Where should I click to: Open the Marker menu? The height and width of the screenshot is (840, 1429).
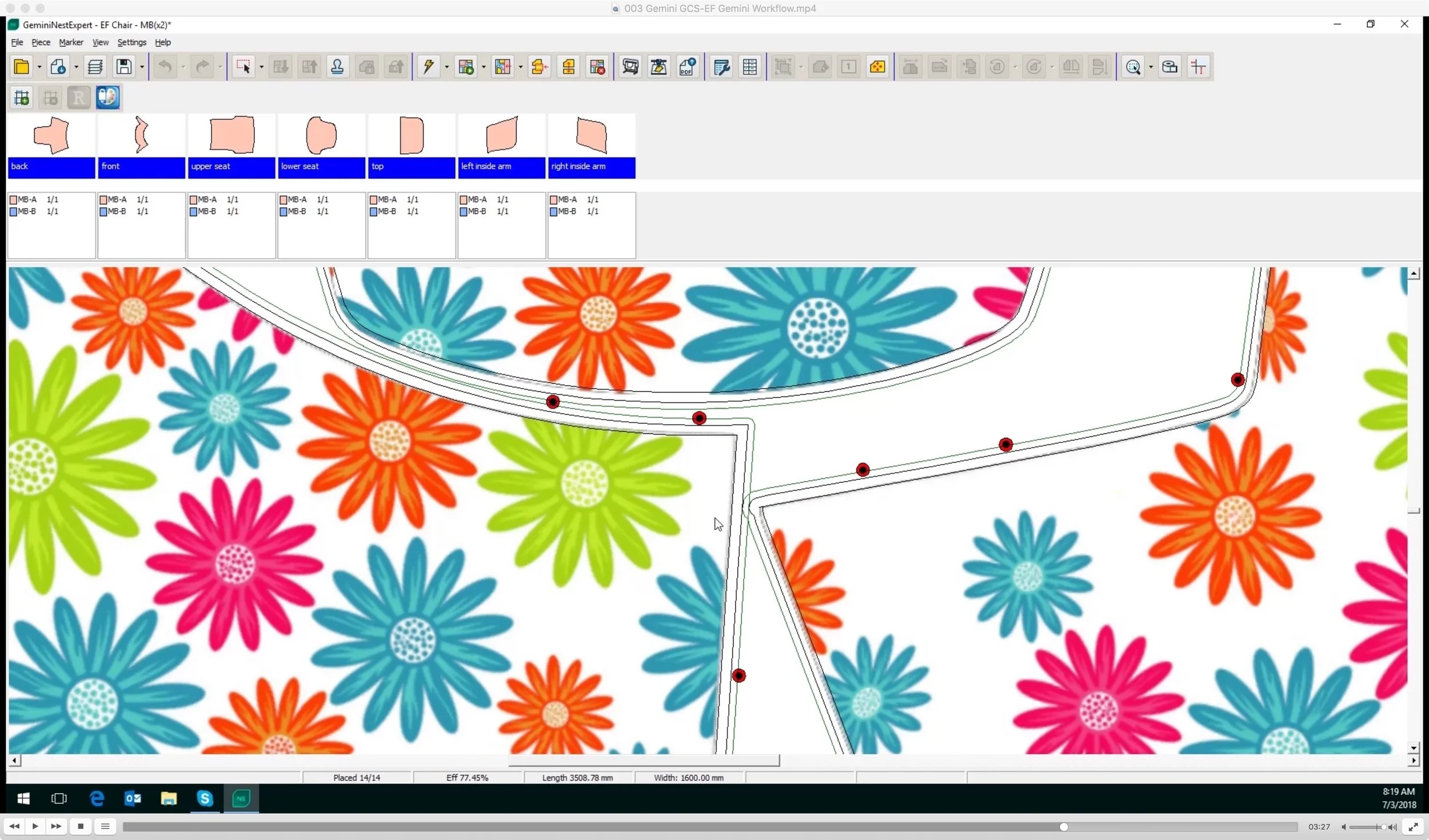[71, 42]
